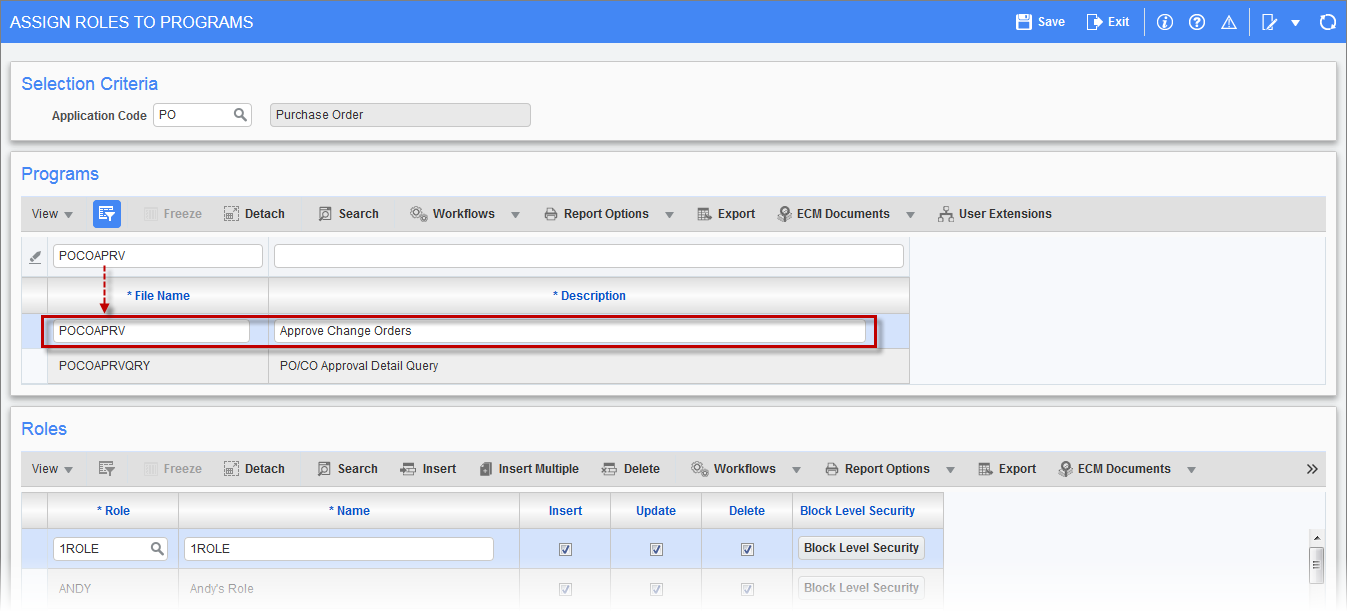
Task: Disable Delete permission for 1ROLE
Action: [x=747, y=548]
